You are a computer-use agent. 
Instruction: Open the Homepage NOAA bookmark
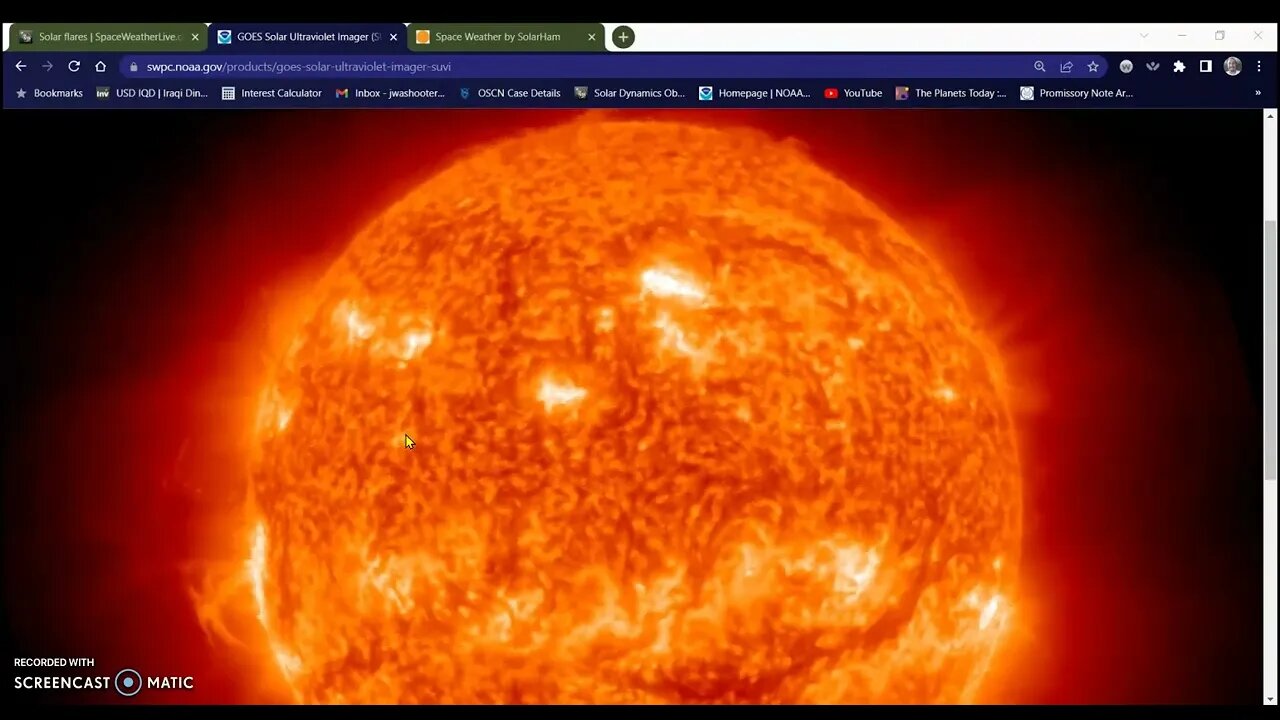755,93
